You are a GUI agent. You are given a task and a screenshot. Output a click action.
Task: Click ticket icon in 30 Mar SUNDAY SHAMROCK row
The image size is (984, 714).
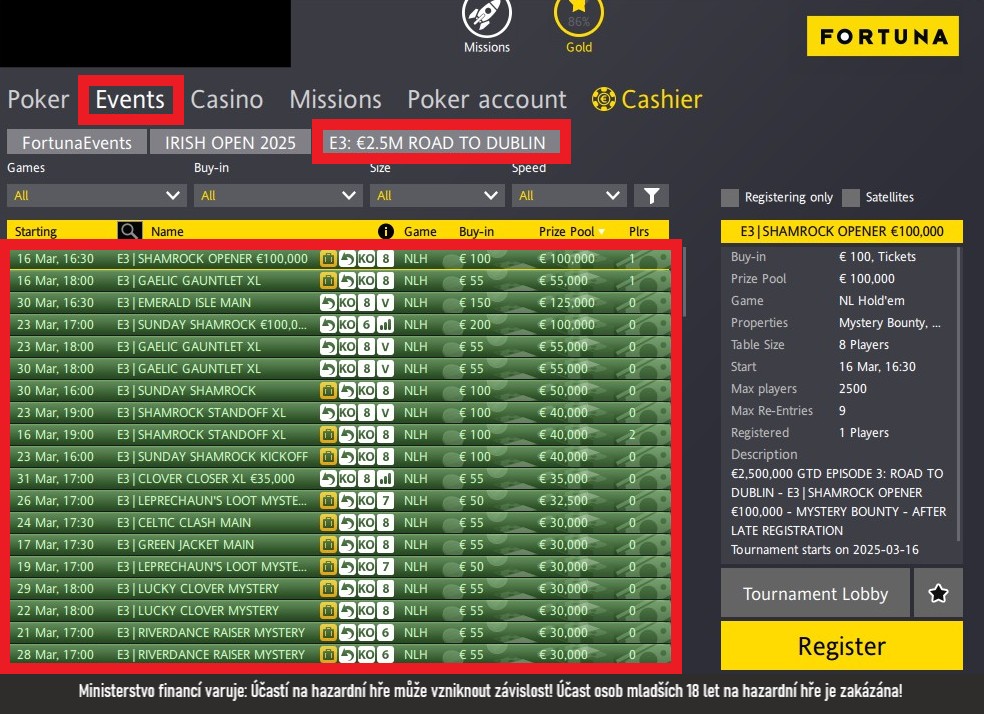(328, 390)
